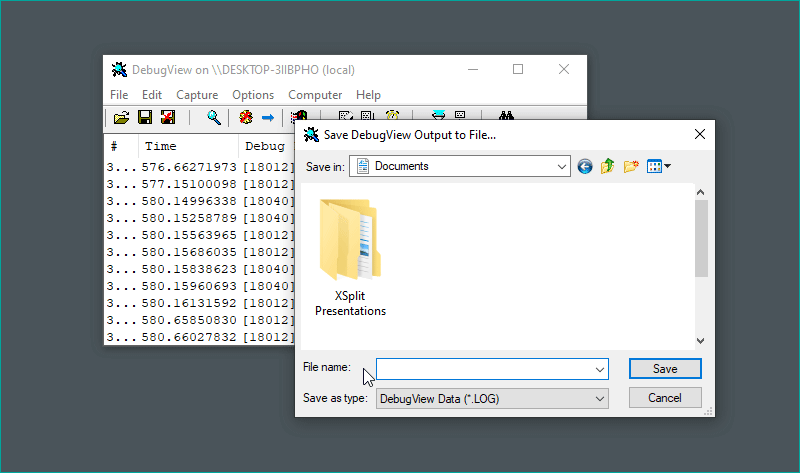
Task: Click the grid toolbar icon beside History depth
Action: (368, 115)
